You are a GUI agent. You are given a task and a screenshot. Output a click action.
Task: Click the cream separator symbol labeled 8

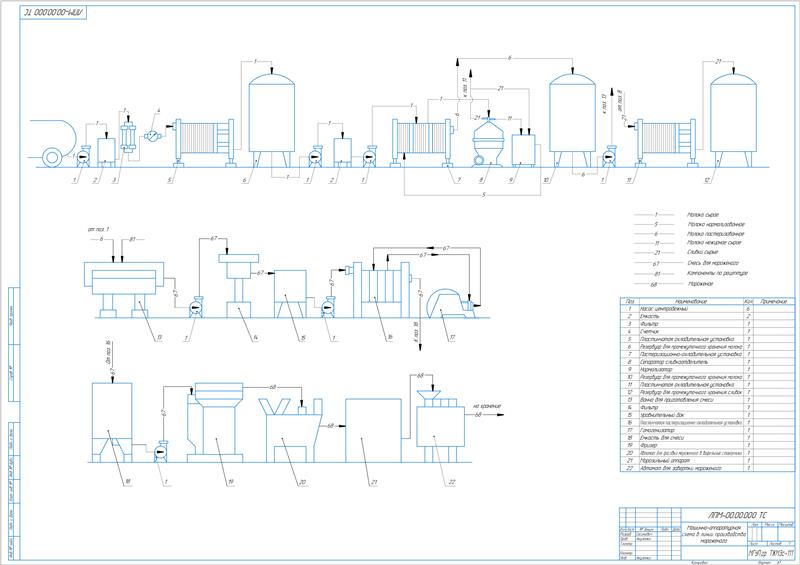488,142
